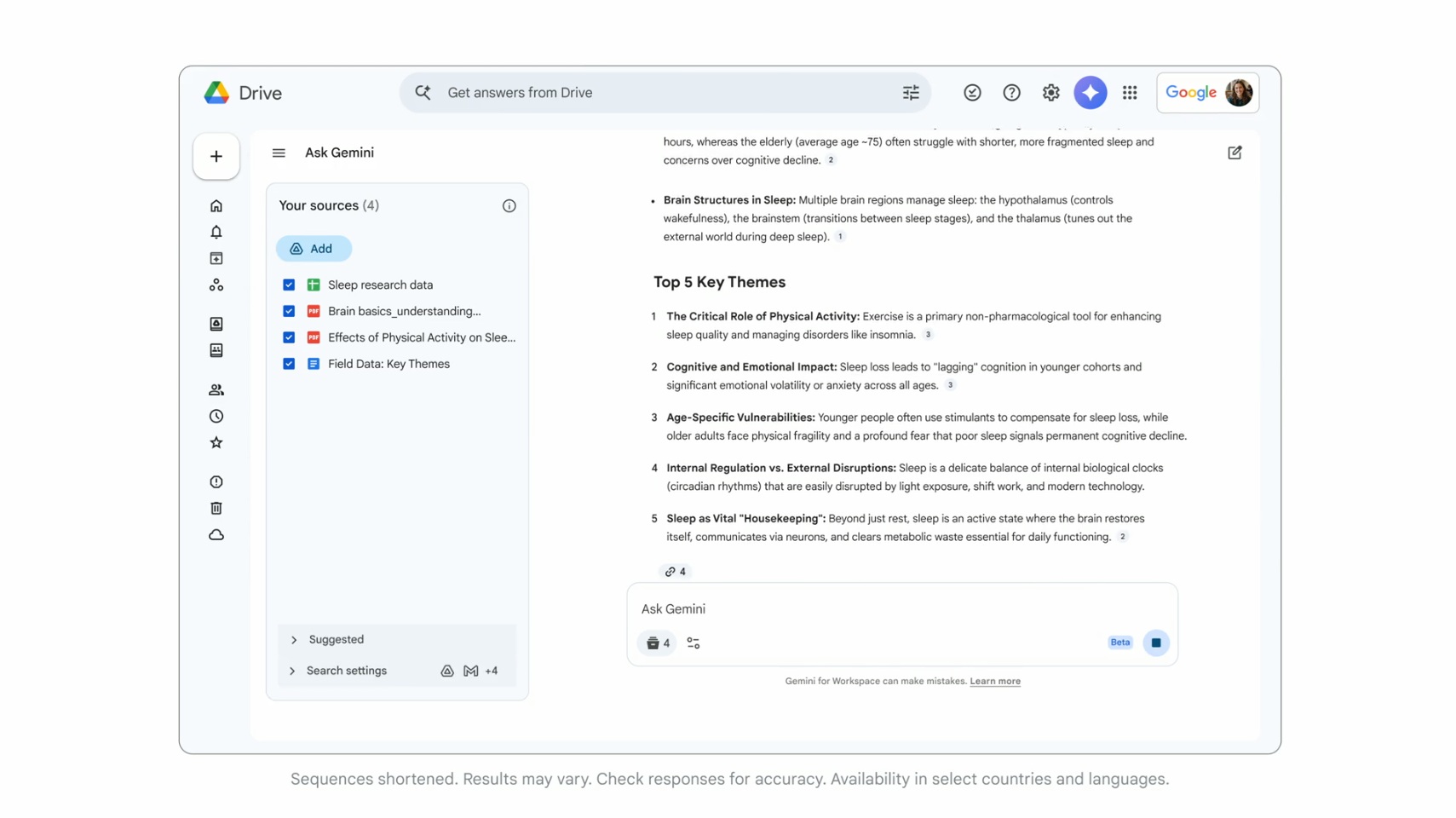The width and height of the screenshot is (1456, 818).
Task: Open the Google apps grid
Action: (1130, 93)
